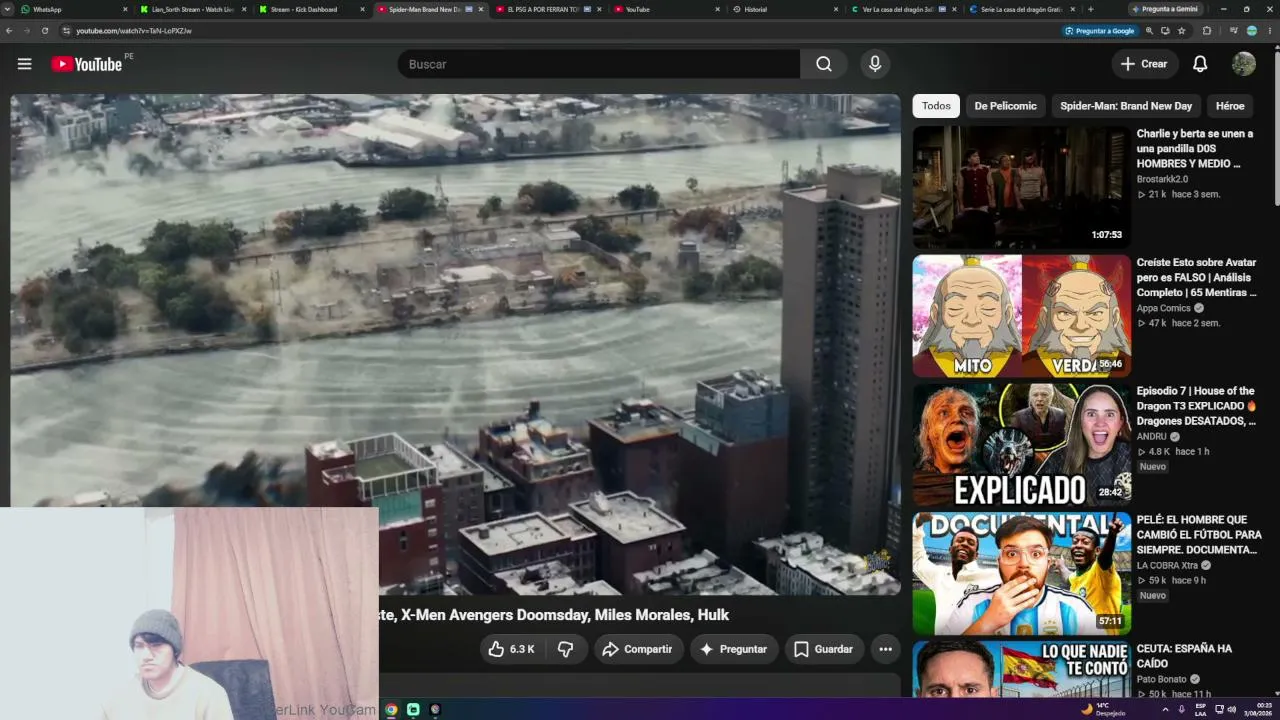Open more actions three-dot menu
1280x720 pixels.
coord(885,649)
